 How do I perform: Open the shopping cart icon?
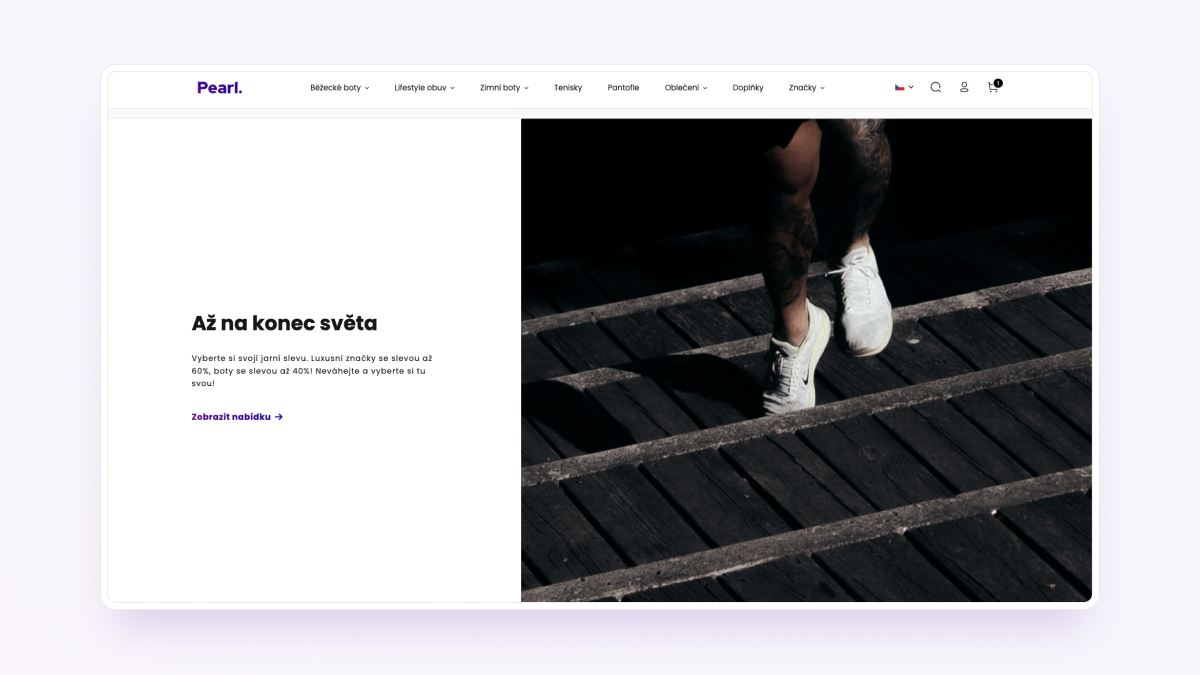tap(992, 88)
